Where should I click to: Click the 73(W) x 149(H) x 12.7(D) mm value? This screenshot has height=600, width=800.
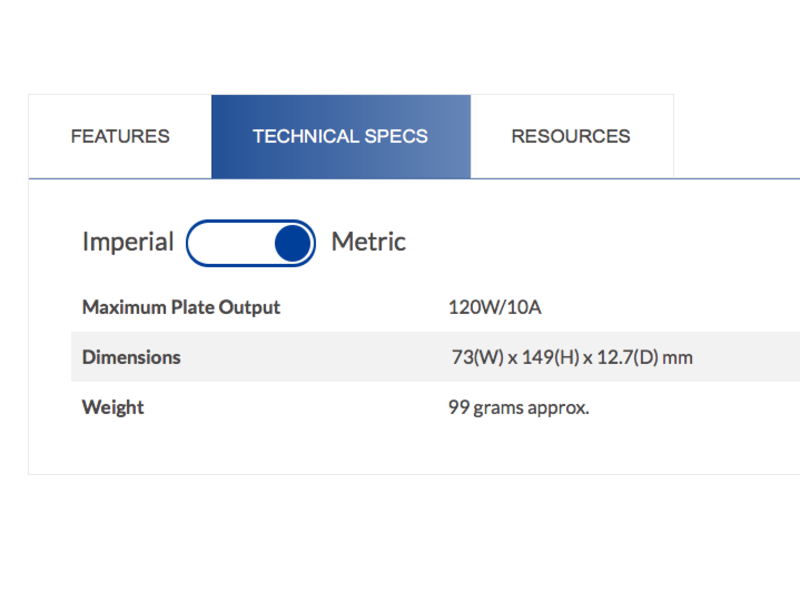(572, 357)
